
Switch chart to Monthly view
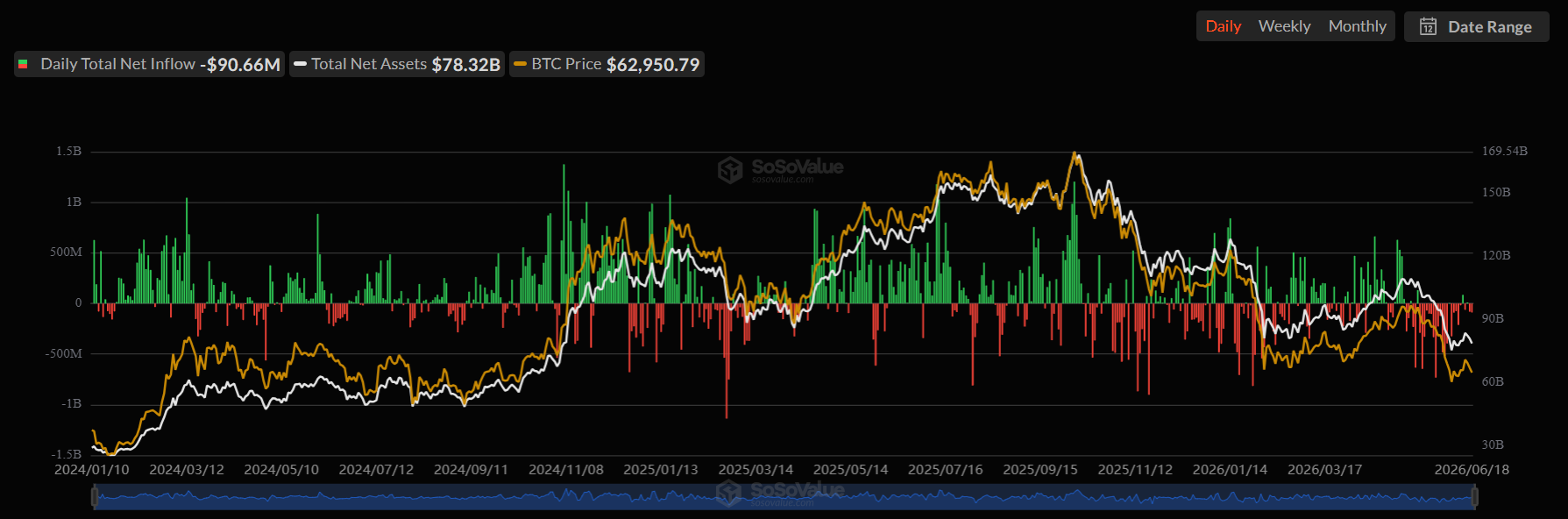tap(1357, 26)
